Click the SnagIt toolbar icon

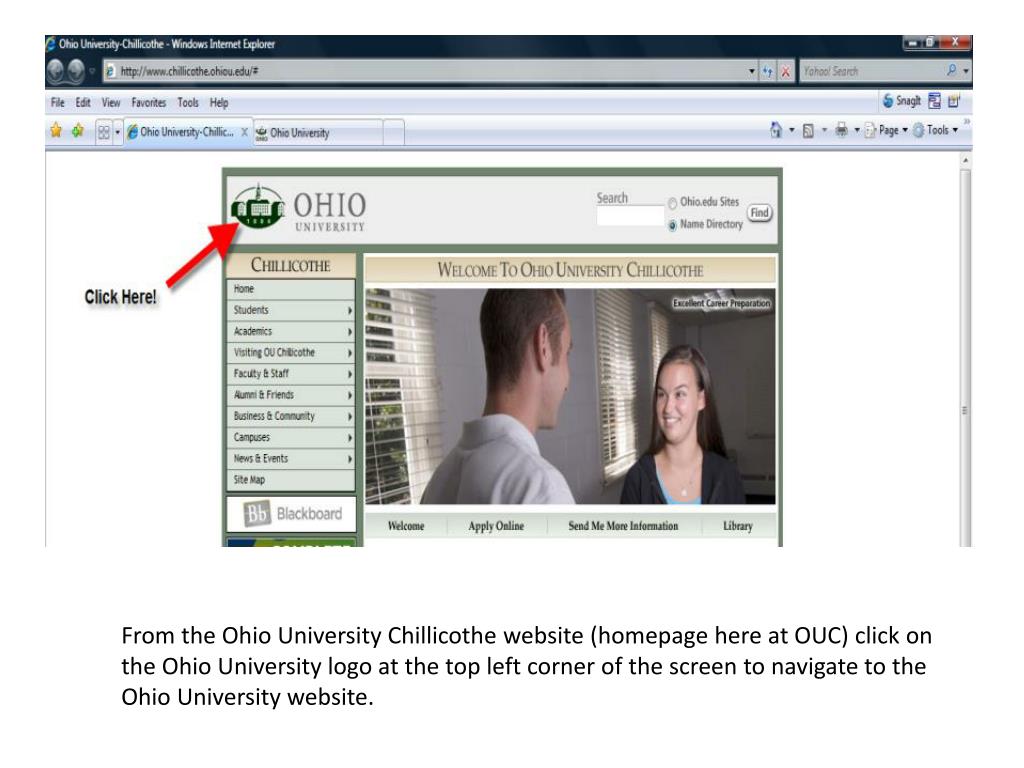(x=901, y=101)
